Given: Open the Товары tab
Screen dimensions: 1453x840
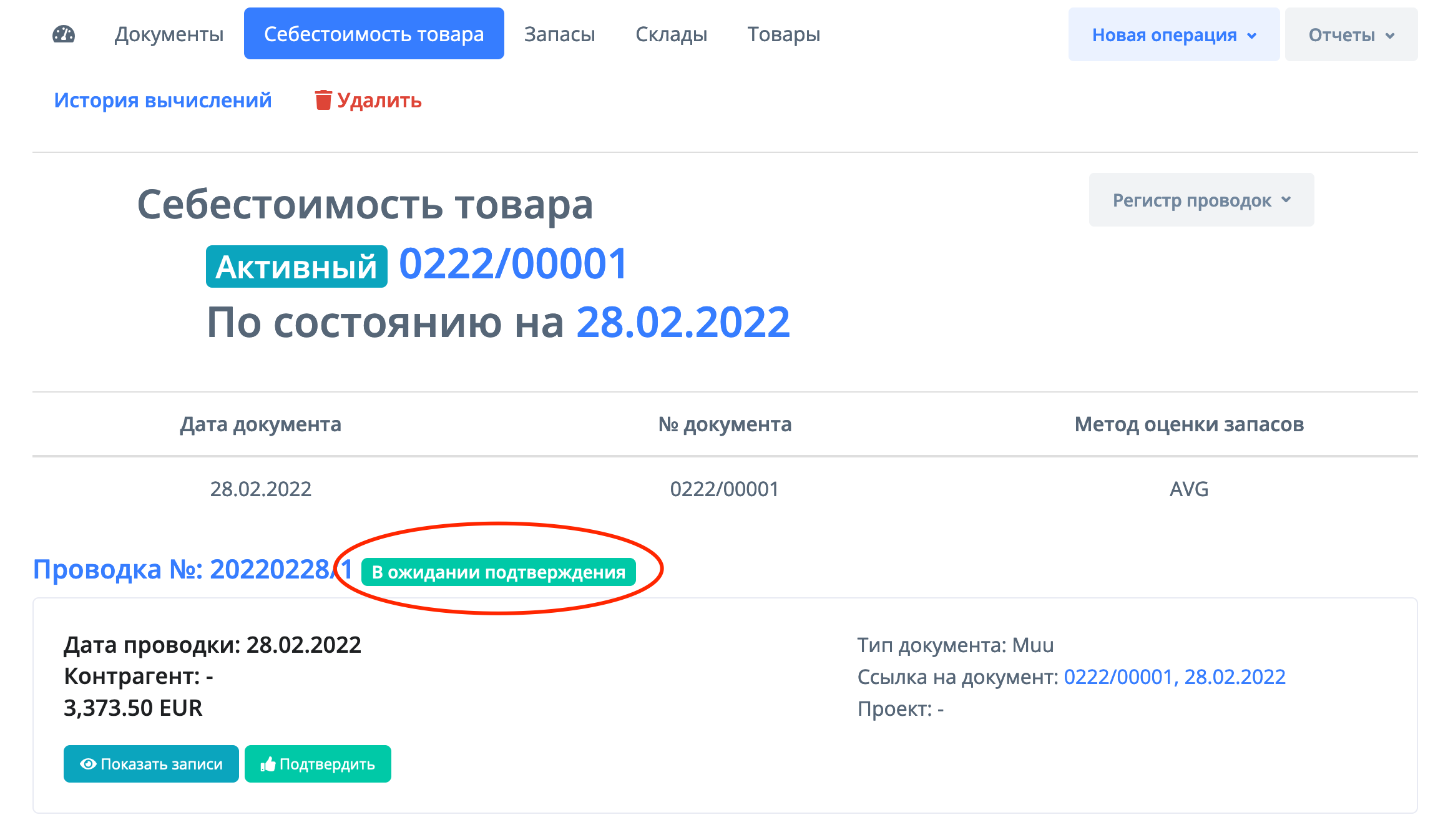Looking at the screenshot, I should [x=783, y=34].
